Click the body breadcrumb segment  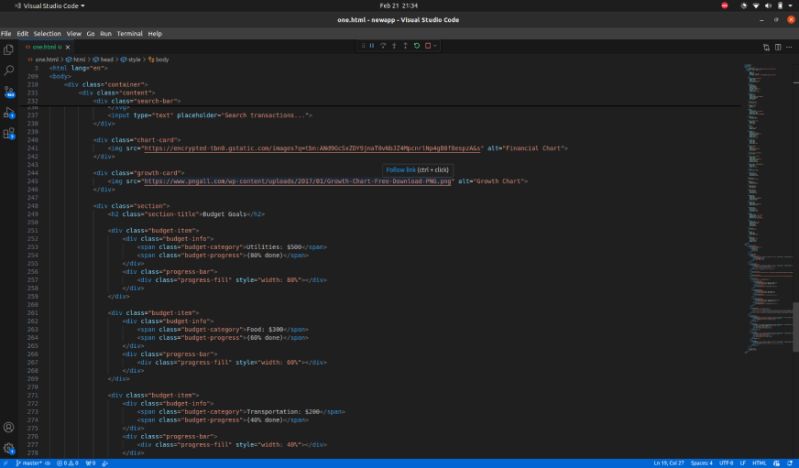158,60
